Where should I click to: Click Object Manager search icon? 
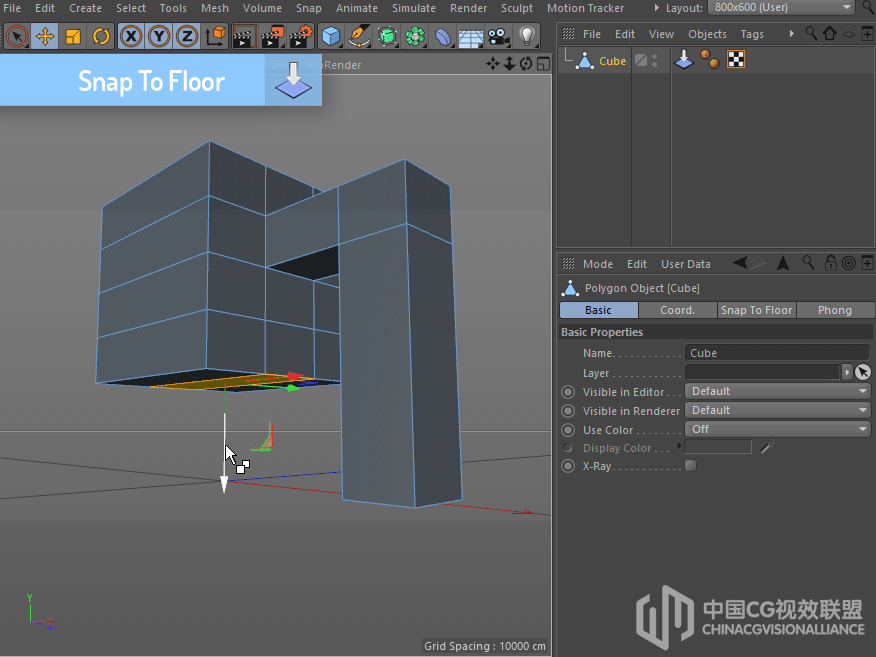tap(811, 34)
